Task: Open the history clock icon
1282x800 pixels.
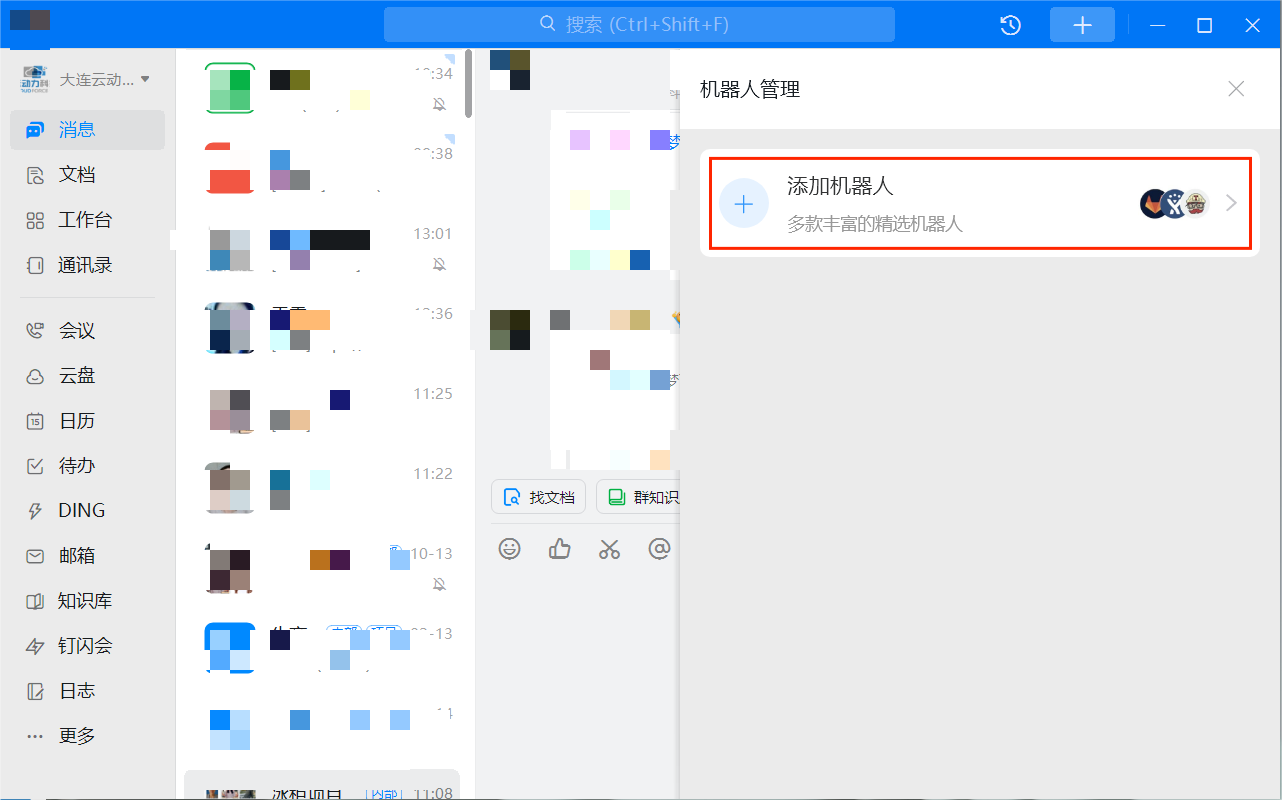Action: pos(1011,25)
